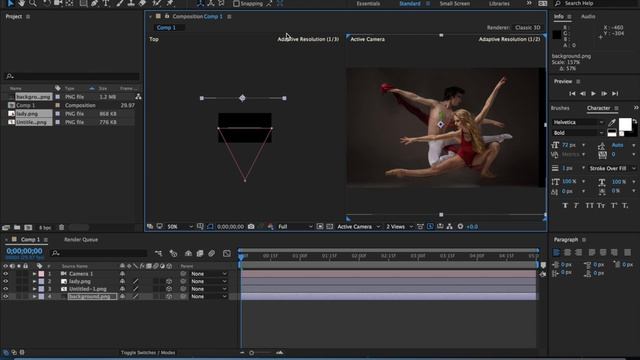Select the Rotation tool
Screen dimensions: 640x360
pos(47,3)
